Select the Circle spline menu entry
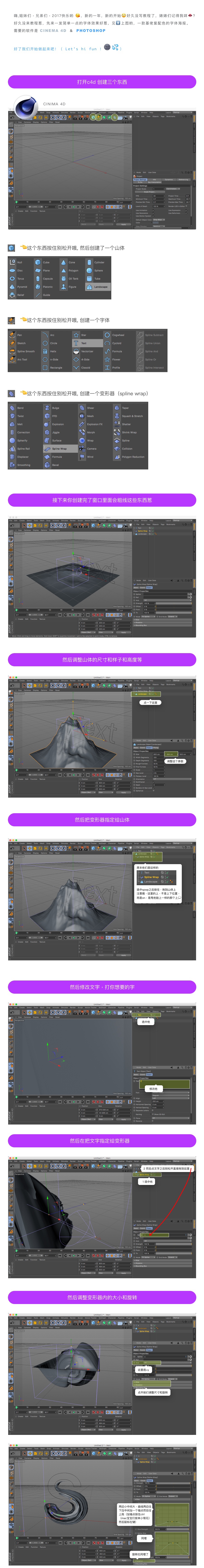The height and width of the screenshot is (1568, 204). (x=53, y=343)
